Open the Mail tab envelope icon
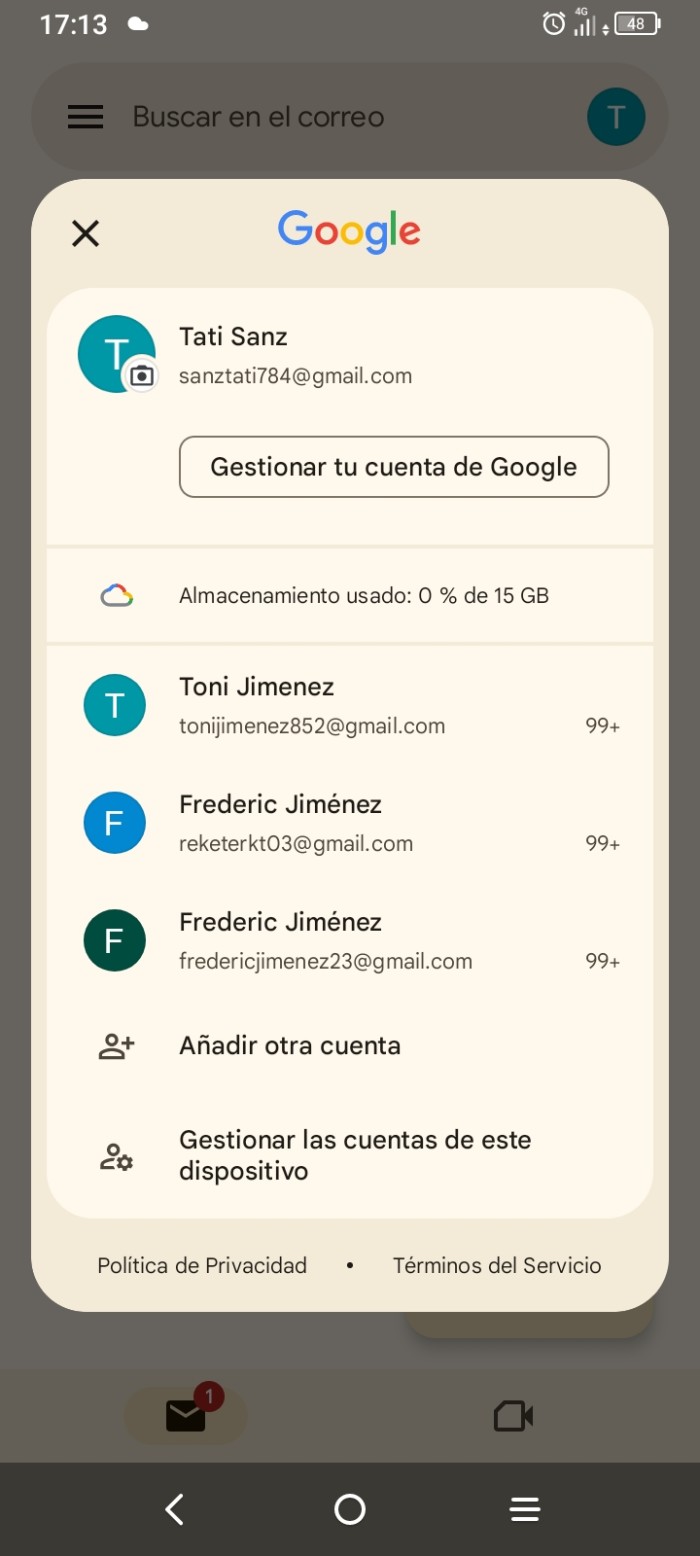 coord(186,1415)
